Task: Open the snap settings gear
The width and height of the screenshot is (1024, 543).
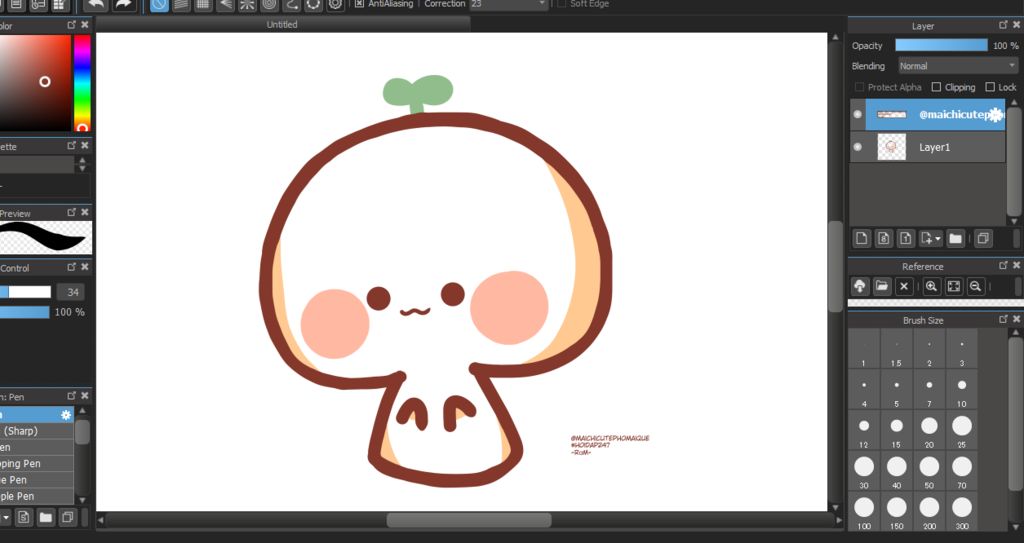Action: click(336, 5)
